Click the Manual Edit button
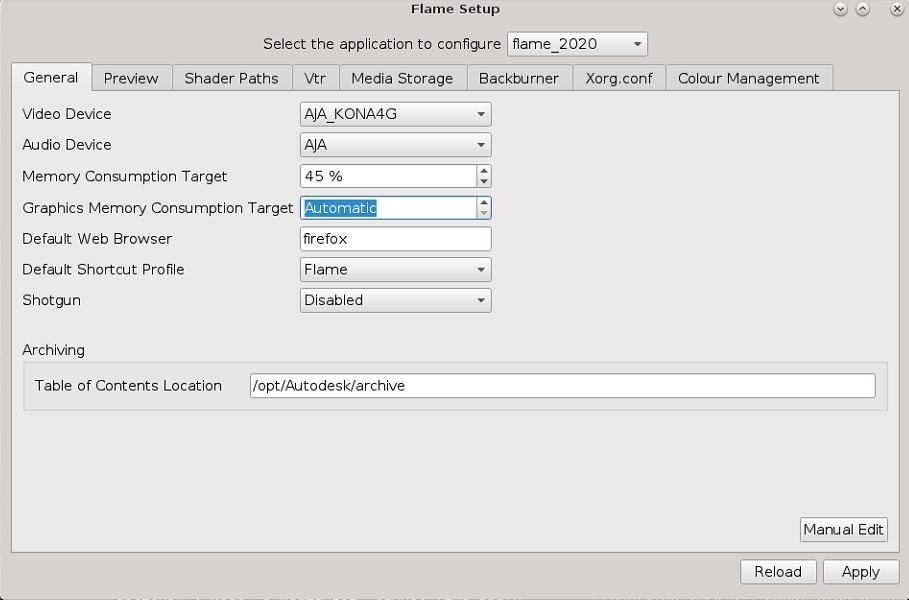The height and width of the screenshot is (600, 909). pyautogui.click(x=843, y=529)
